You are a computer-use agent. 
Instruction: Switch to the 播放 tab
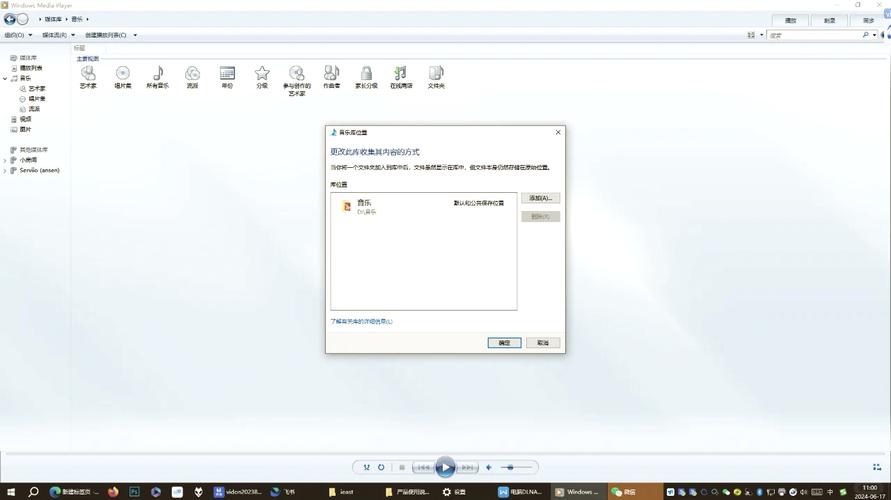point(790,20)
